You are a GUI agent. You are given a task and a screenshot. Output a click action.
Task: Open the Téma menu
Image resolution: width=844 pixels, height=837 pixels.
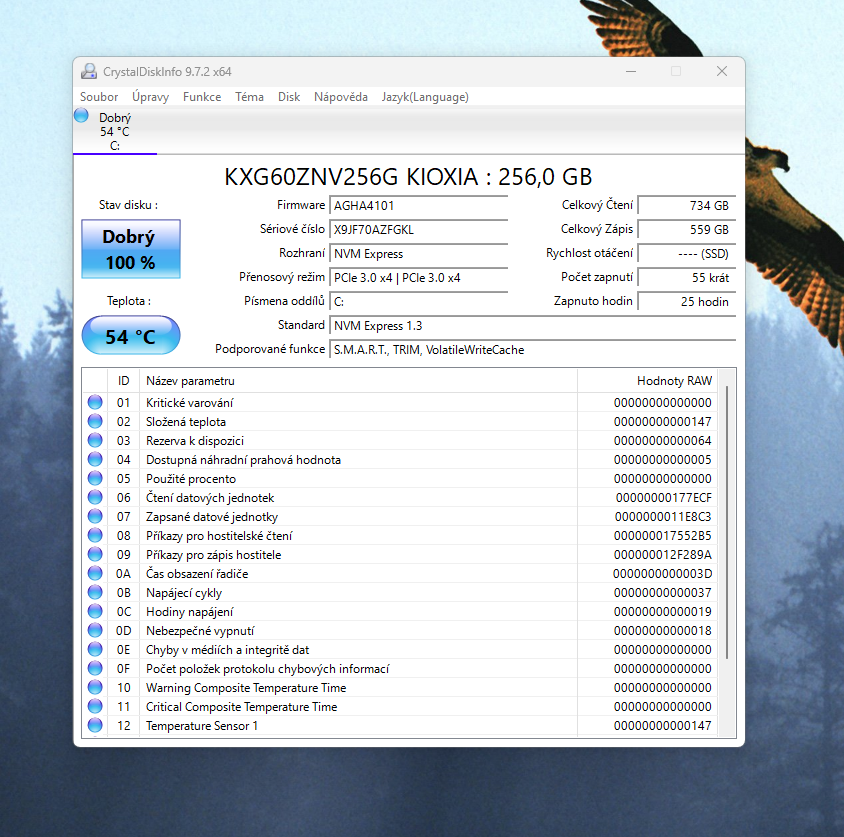249,97
